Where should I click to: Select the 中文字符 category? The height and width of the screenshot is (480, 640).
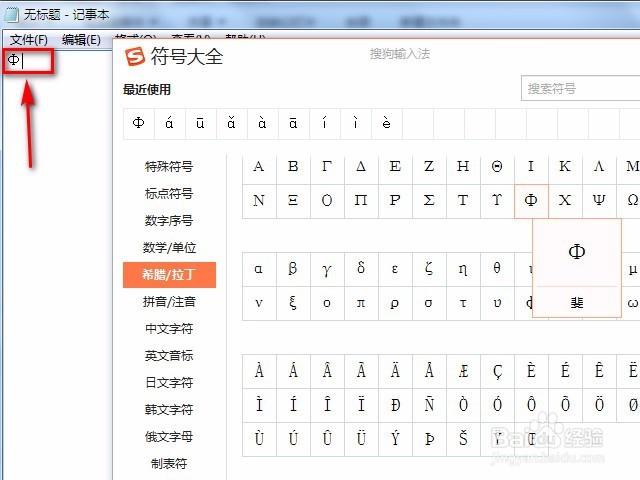[169, 329]
